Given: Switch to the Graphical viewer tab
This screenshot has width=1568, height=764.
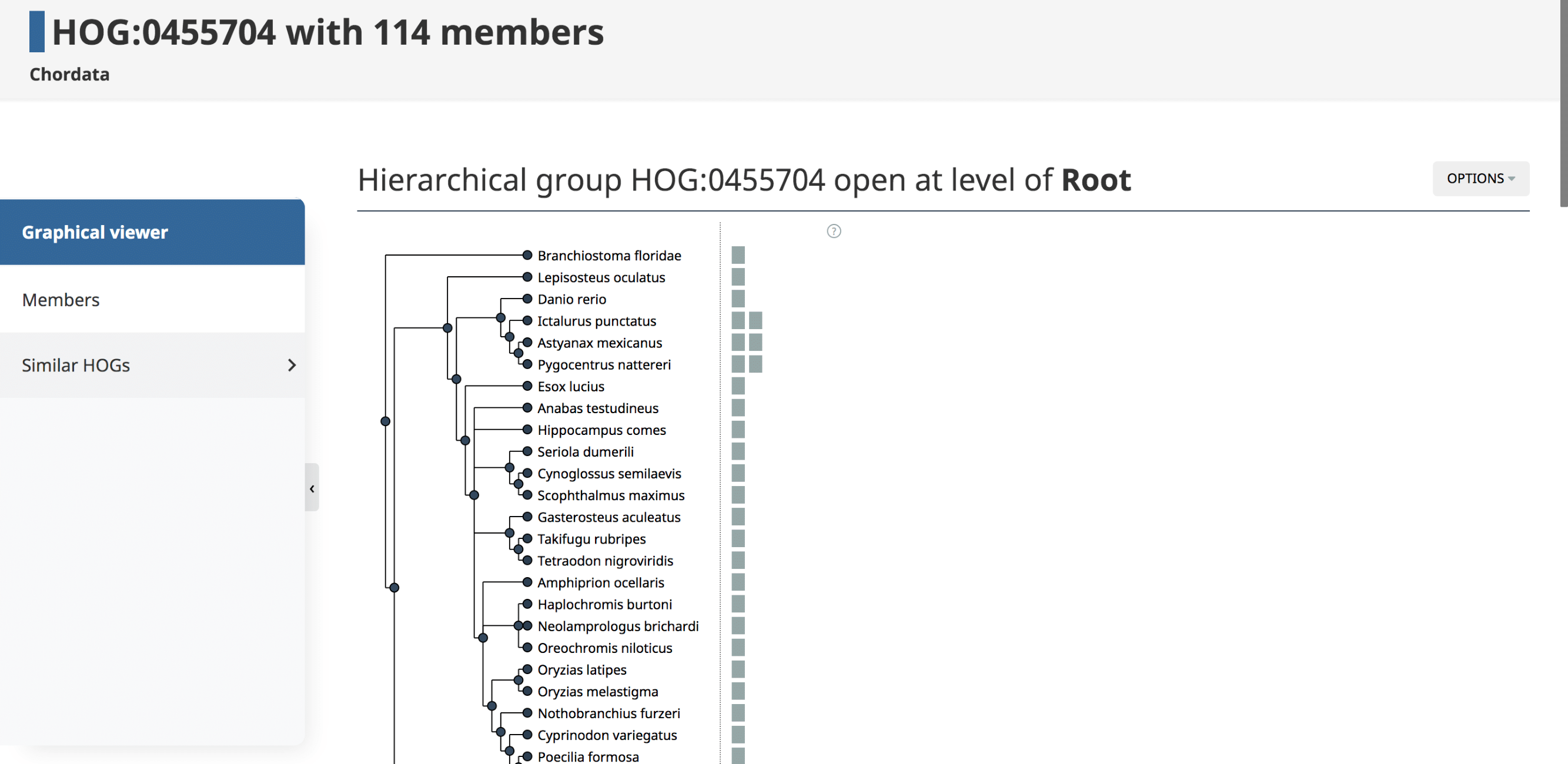Looking at the screenshot, I should (152, 232).
